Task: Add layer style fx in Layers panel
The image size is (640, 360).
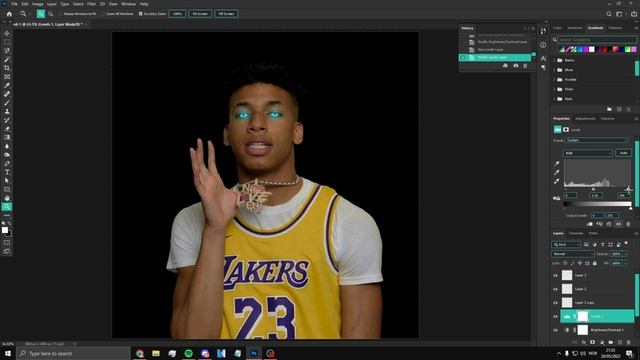Action: 584,342
